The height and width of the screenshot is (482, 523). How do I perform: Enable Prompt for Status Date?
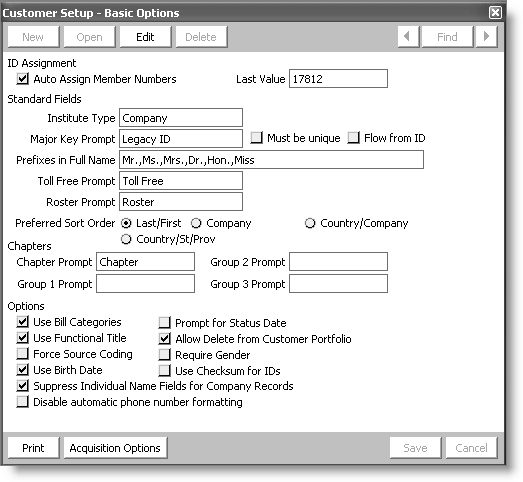tap(164, 323)
